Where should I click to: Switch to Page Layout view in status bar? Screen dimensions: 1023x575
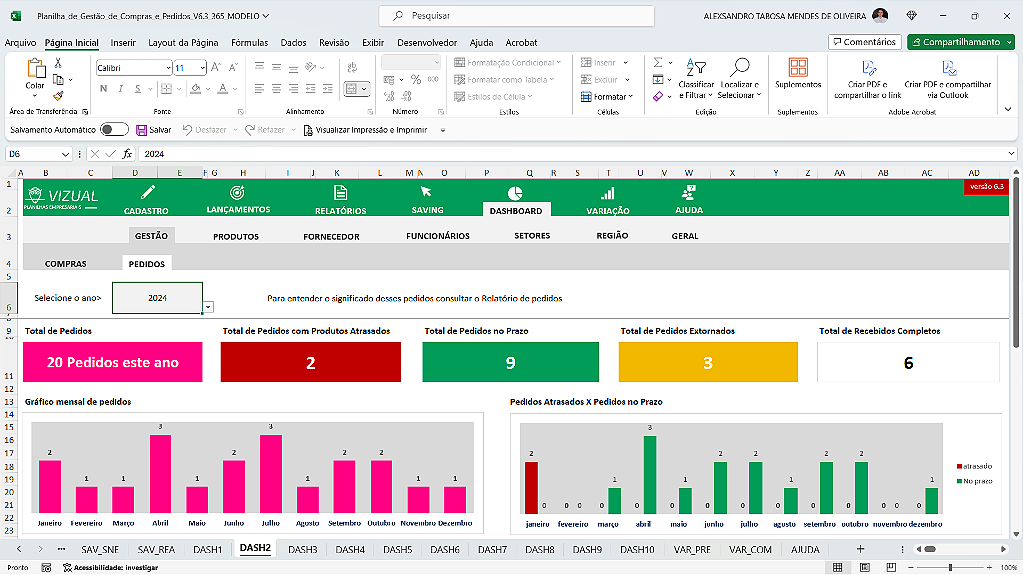tap(864, 567)
